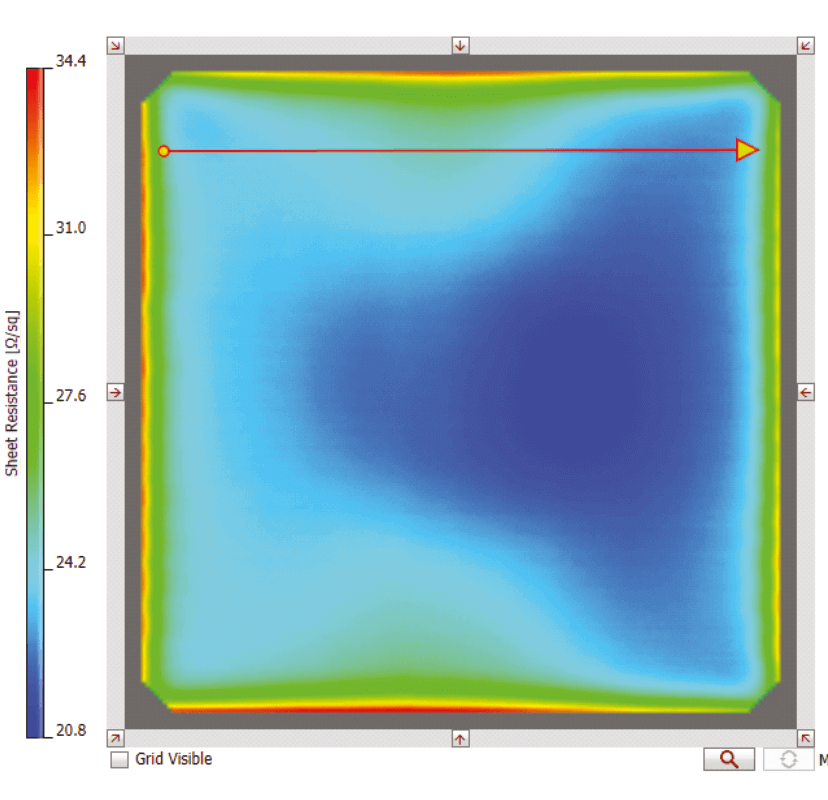828x800 pixels.
Task: Click the grey refresh button
Action: 788,759
